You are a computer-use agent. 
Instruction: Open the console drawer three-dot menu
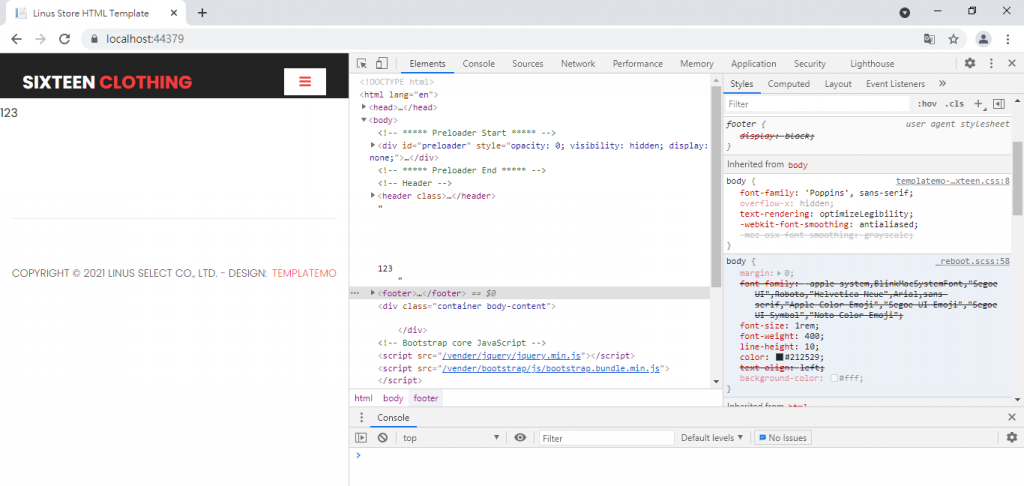tap(361, 417)
